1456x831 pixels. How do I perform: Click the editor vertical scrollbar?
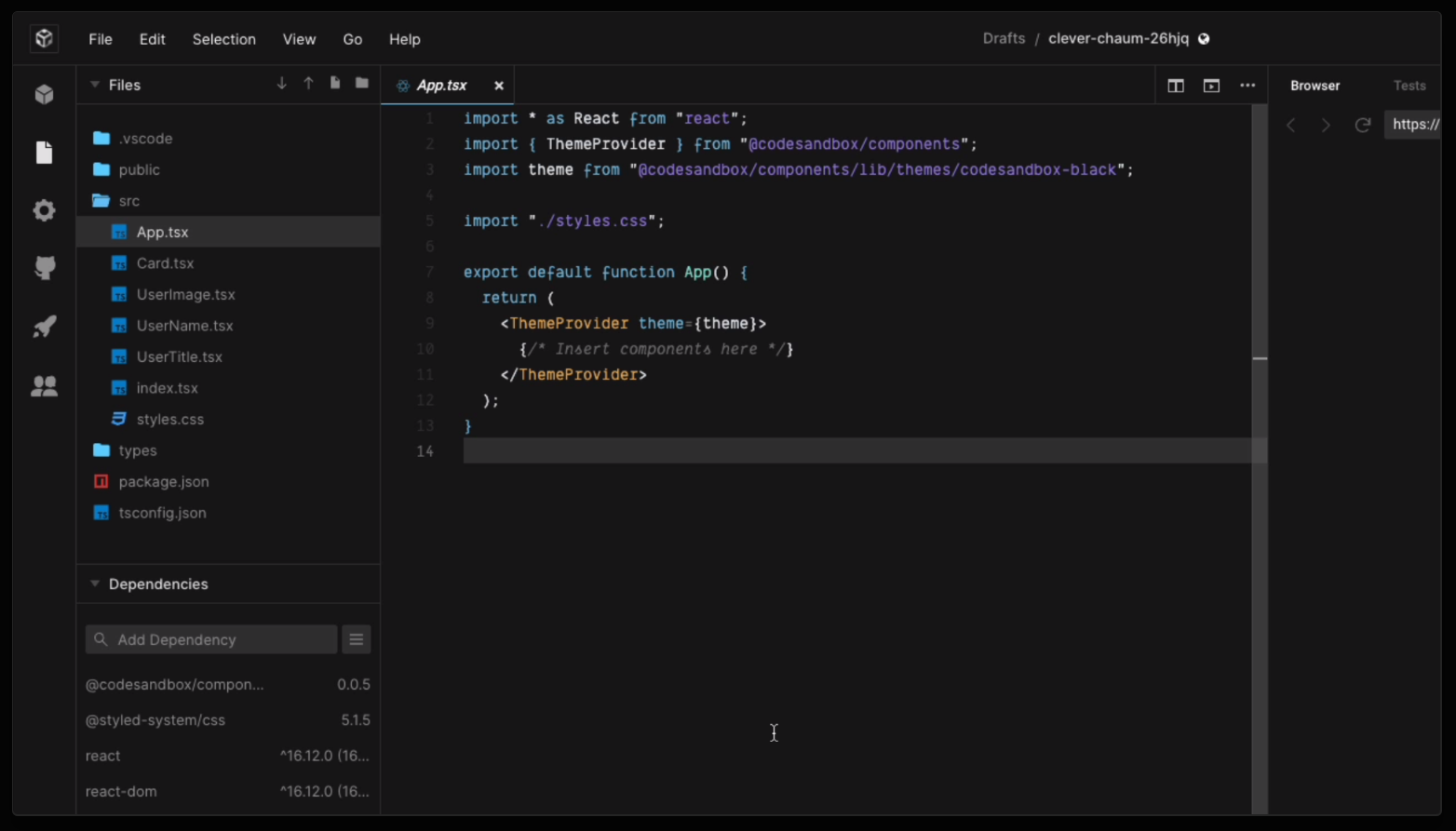click(x=1260, y=459)
